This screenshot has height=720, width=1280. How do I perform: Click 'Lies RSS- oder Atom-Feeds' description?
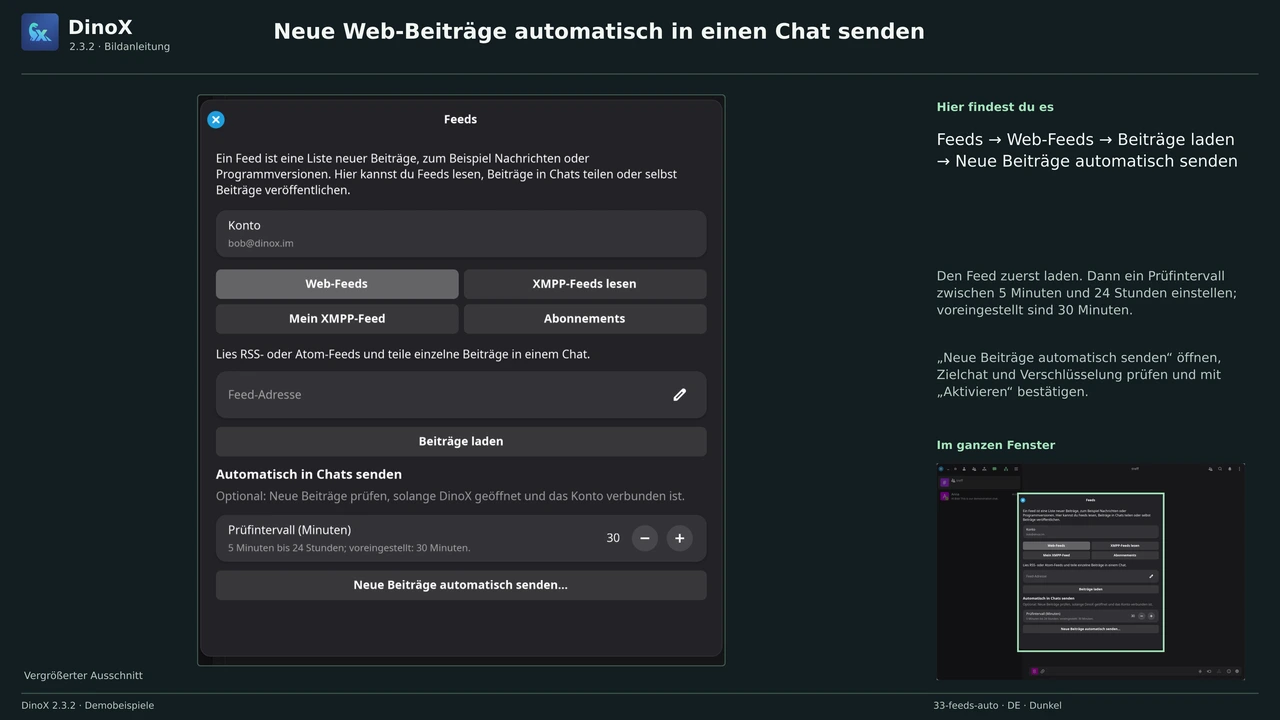click(403, 354)
